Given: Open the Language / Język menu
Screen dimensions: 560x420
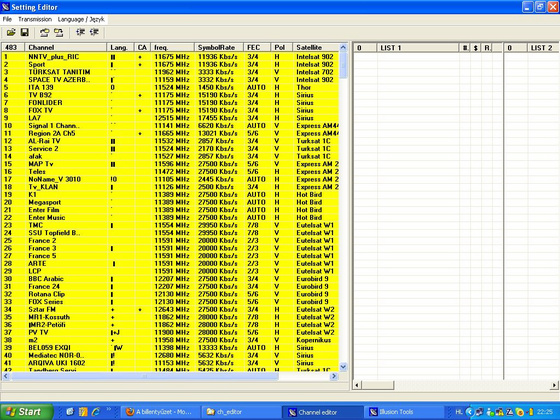Looking at the screenshot, I should pyautogui.click(x=81, y=19).
